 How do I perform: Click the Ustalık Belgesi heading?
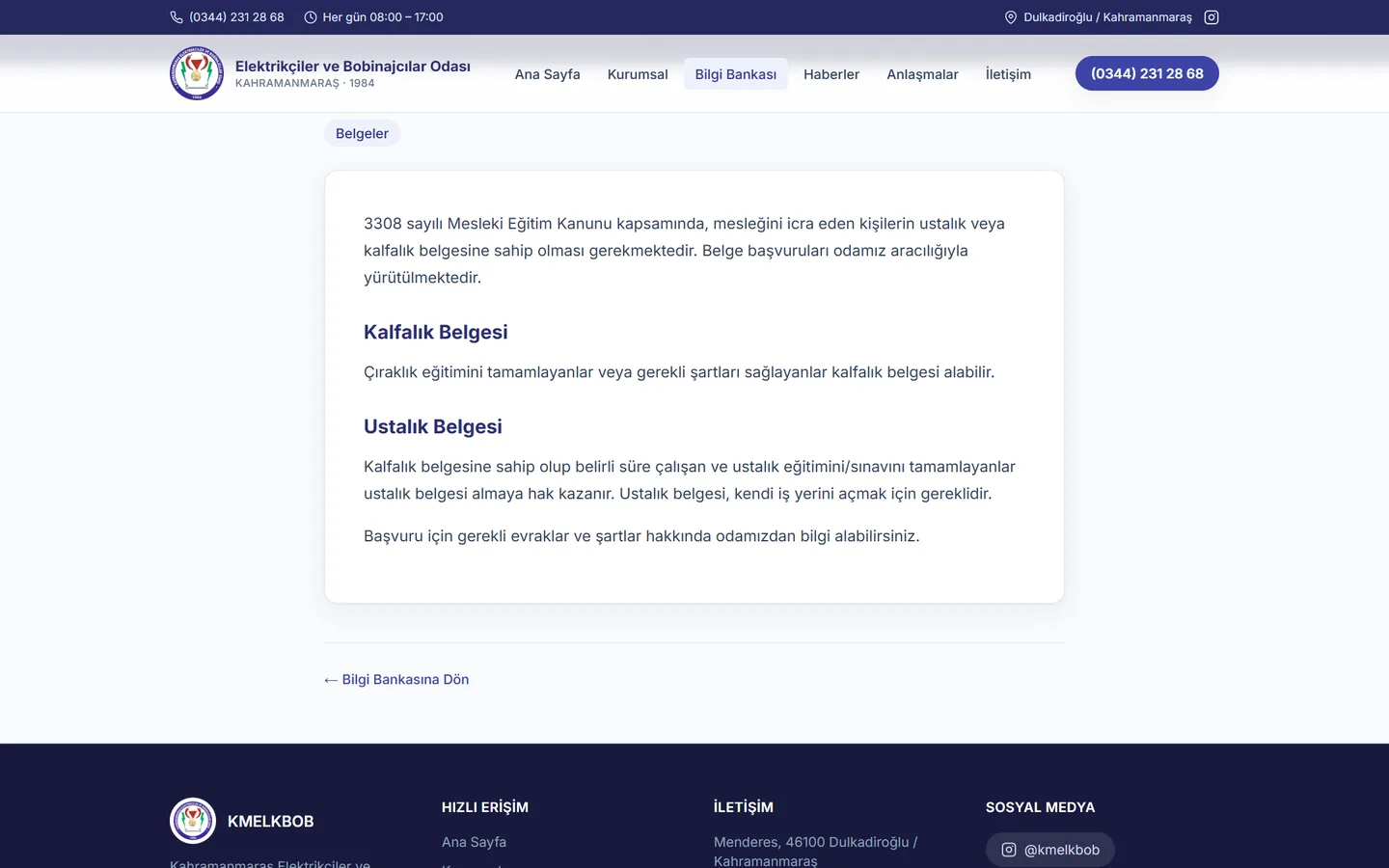433,426
